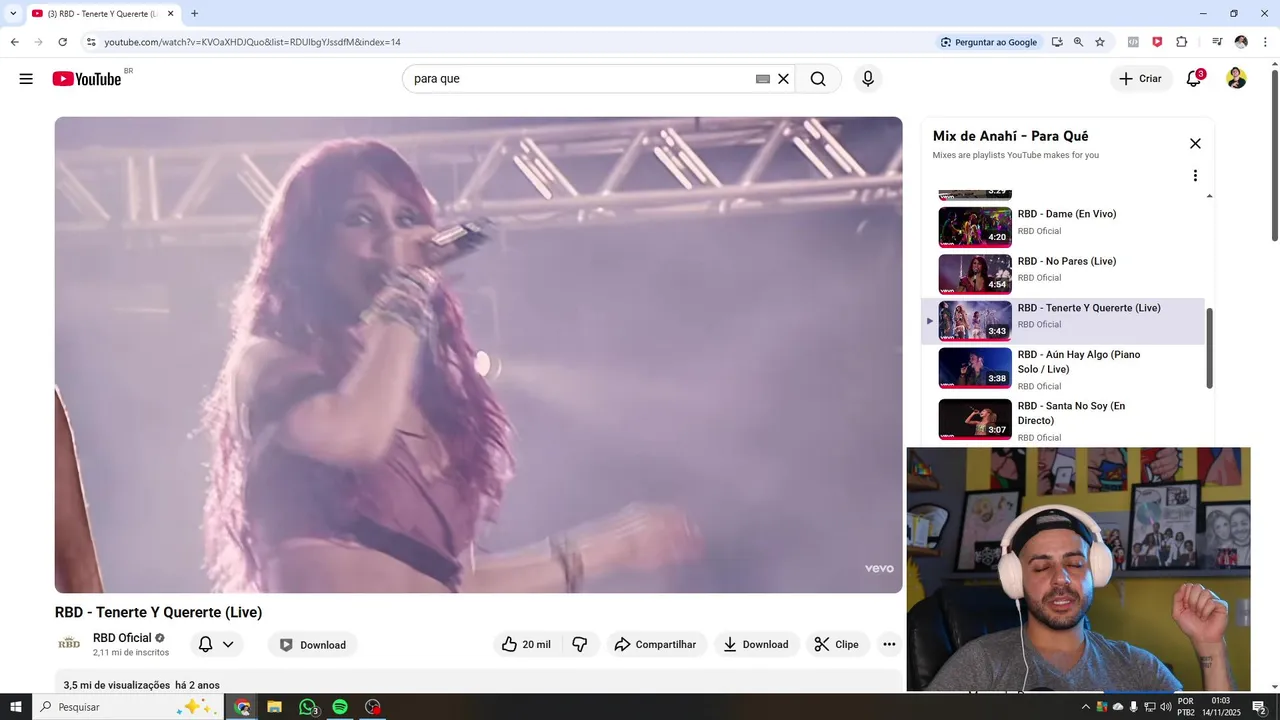Open the Compartilhar share dialog
The width and height of the screenshot is (1280, 720).
click(x=656, y=645)
